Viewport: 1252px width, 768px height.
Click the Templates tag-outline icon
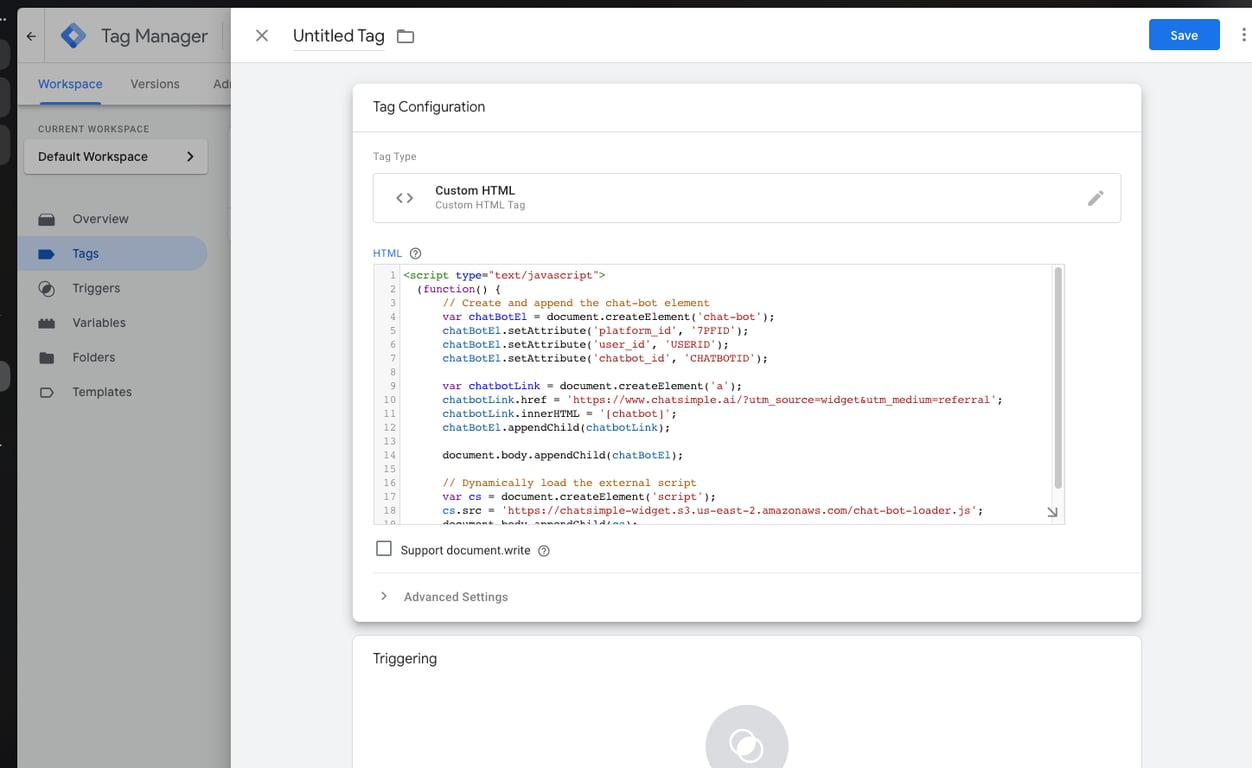point(47,392)
